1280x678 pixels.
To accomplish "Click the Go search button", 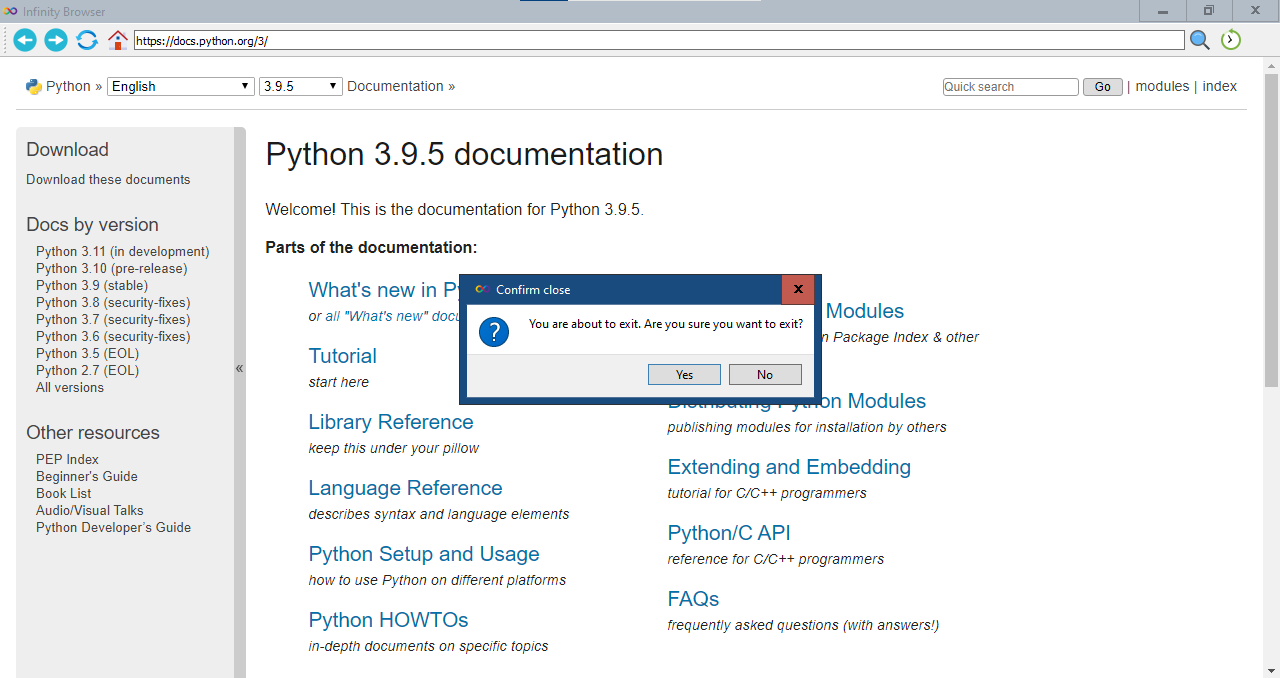I will point(1102,87).
